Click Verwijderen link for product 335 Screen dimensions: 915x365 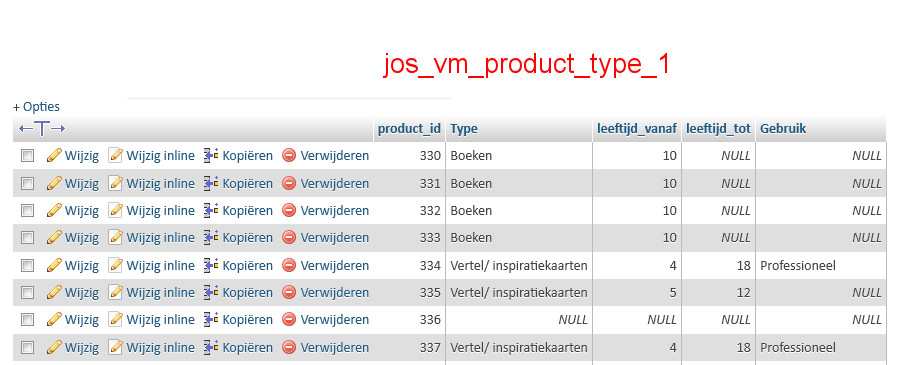(x=335, y=292)
